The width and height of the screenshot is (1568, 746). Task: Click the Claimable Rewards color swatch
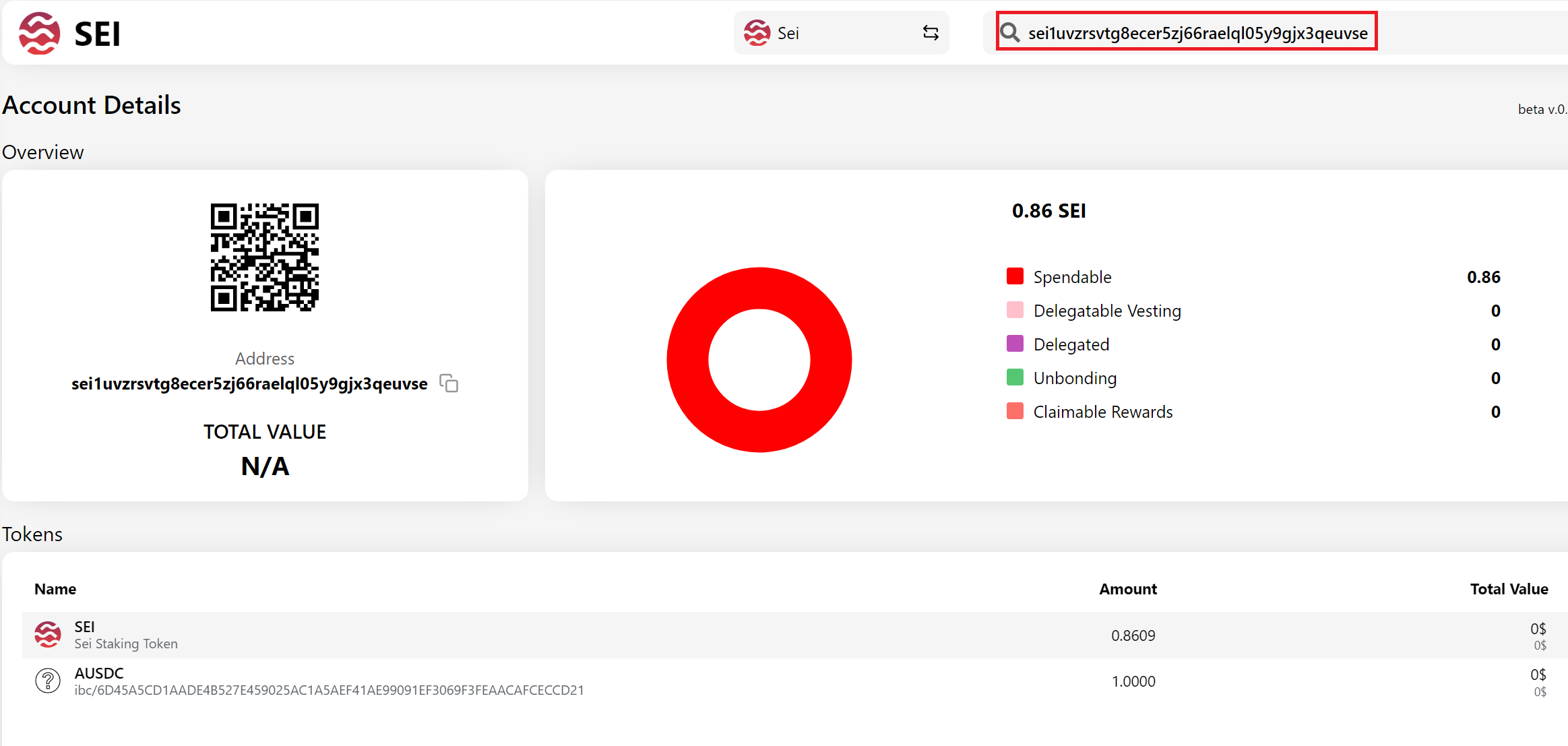coord(1015,411)
